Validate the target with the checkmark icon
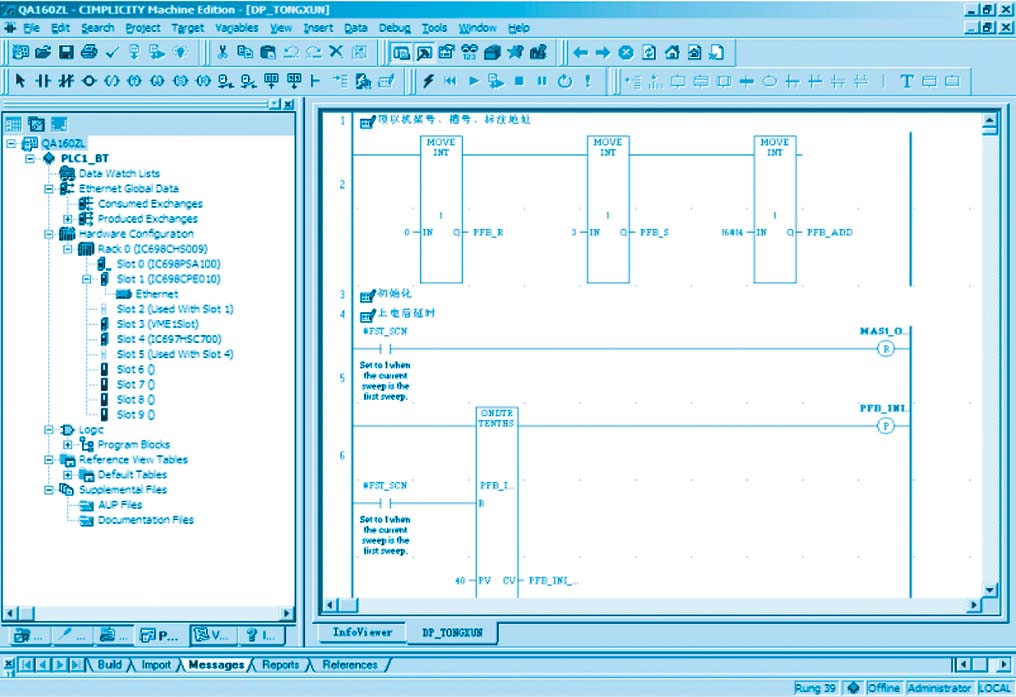 [112, 52]
